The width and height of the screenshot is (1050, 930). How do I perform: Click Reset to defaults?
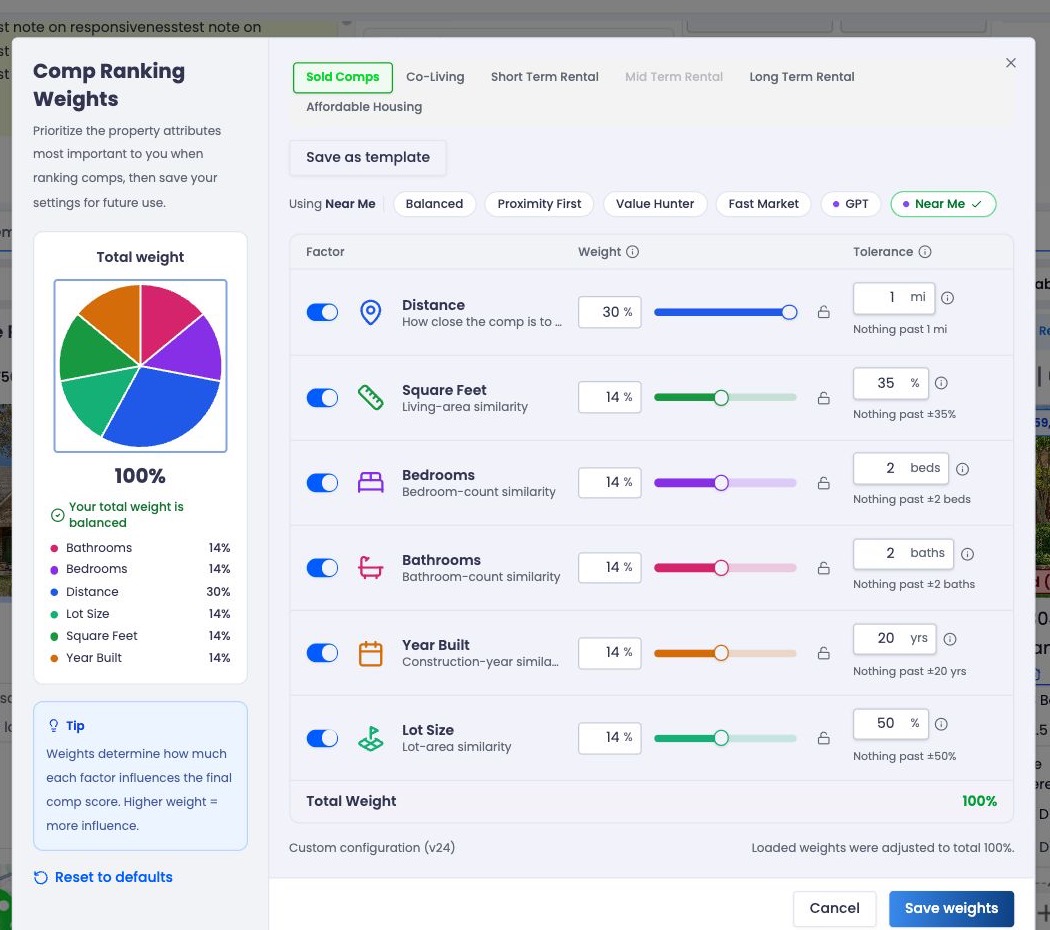(103, 877)
